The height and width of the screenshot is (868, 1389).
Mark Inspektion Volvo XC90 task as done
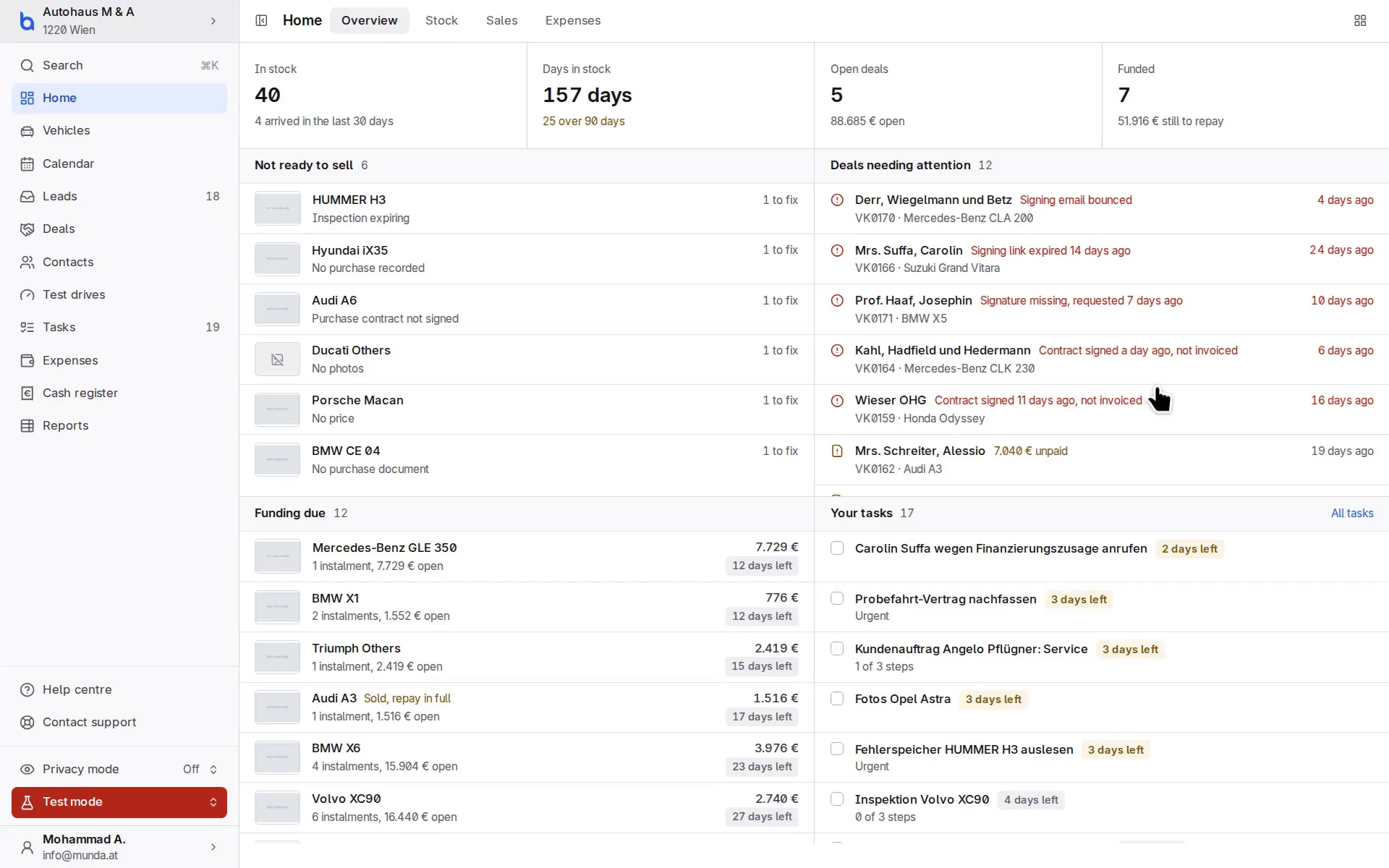point(837,799)
